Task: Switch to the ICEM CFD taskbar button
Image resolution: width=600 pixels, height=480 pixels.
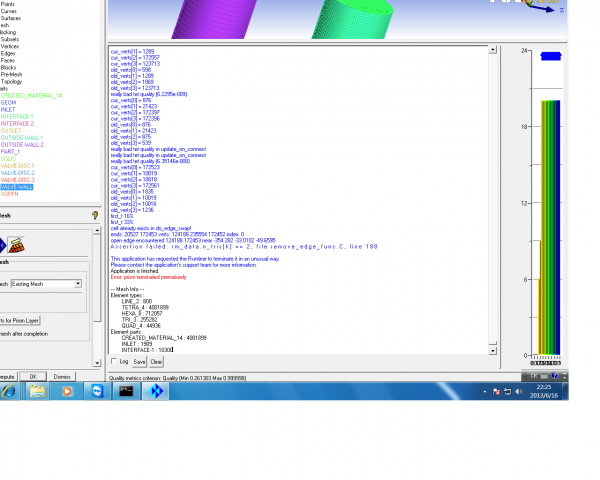Action: [x=156, y=391]
